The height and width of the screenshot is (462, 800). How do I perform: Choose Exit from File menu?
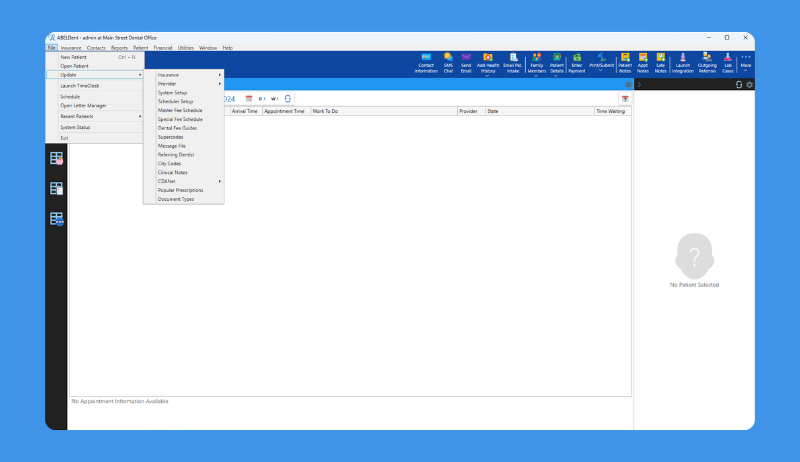coord(94,138)
